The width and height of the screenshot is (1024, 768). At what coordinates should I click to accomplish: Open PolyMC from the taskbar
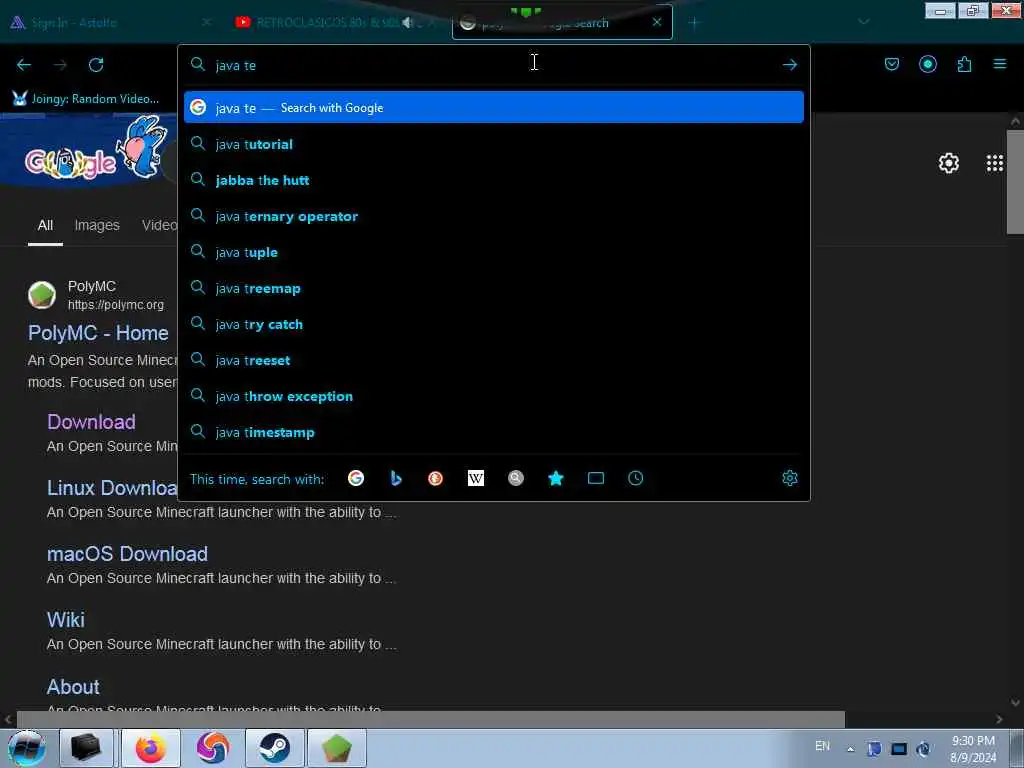click(x=337, y=748)
